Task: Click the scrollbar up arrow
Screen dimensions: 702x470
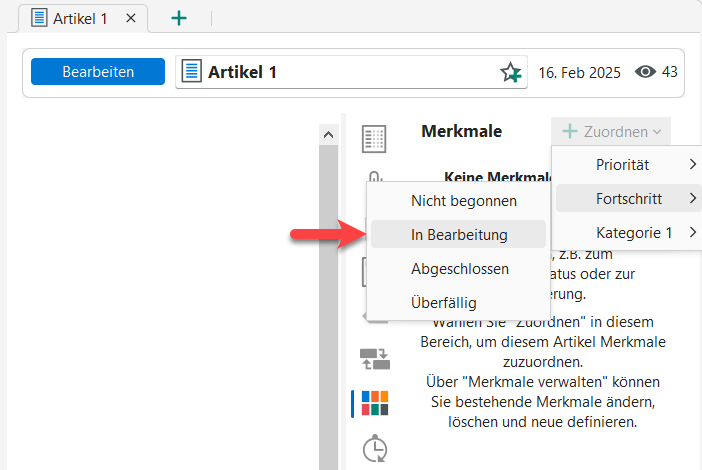Action: 328,134
